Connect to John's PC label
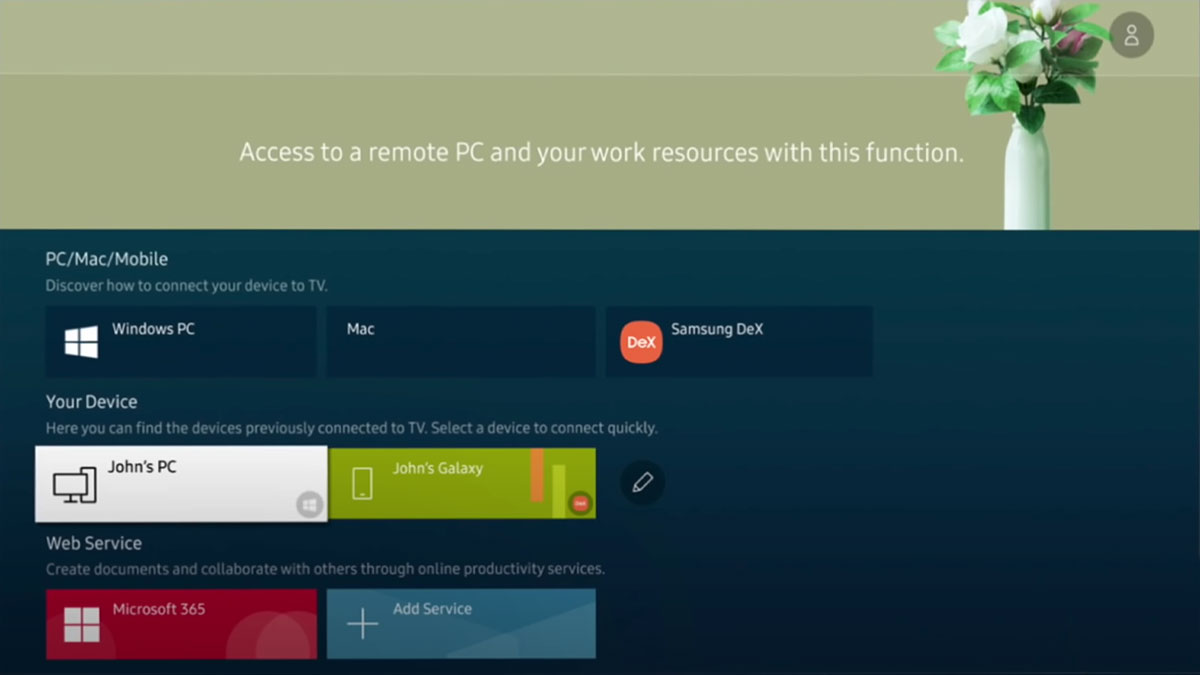 pos(142,467)
